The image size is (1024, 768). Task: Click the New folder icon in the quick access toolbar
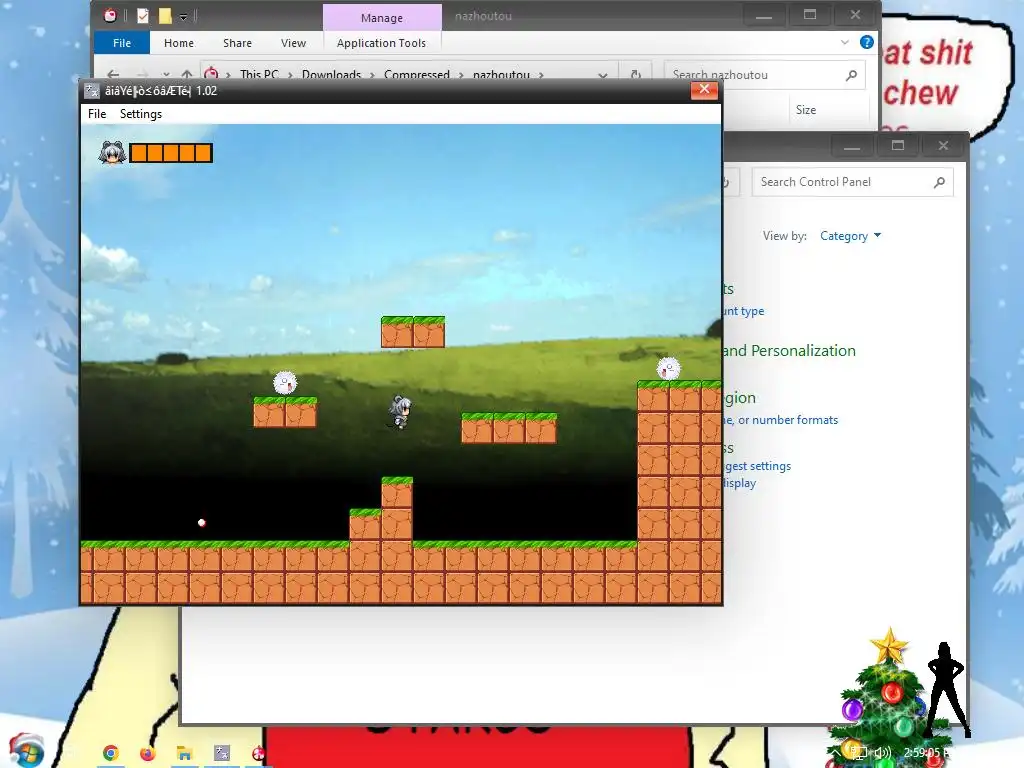click(x=165, y=16)
